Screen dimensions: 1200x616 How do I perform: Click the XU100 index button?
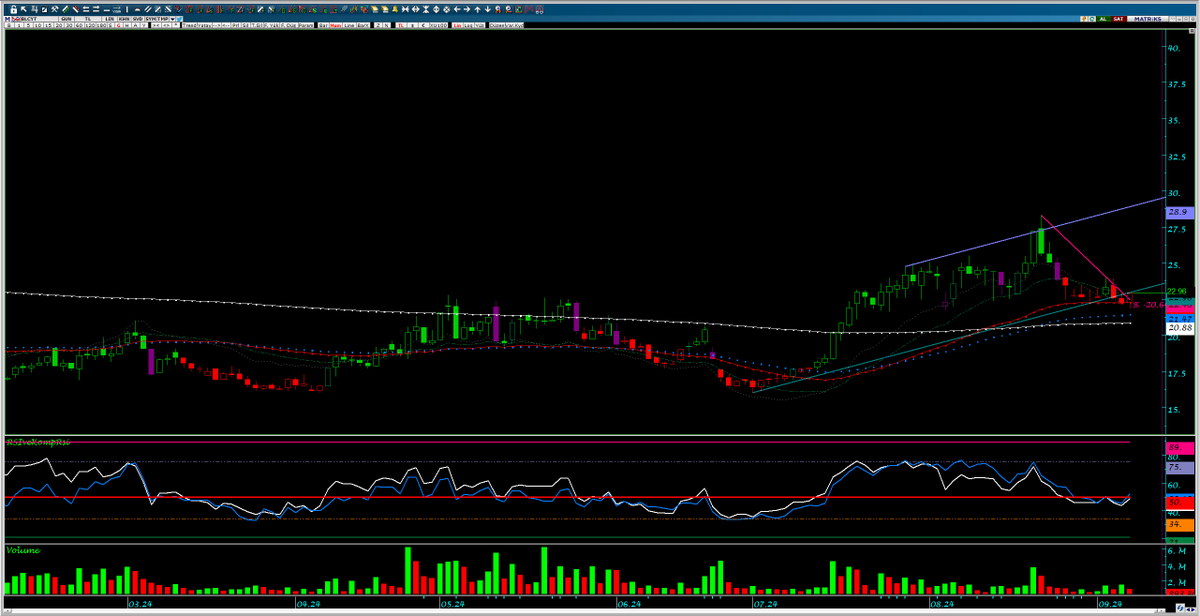tap(438, 25)
